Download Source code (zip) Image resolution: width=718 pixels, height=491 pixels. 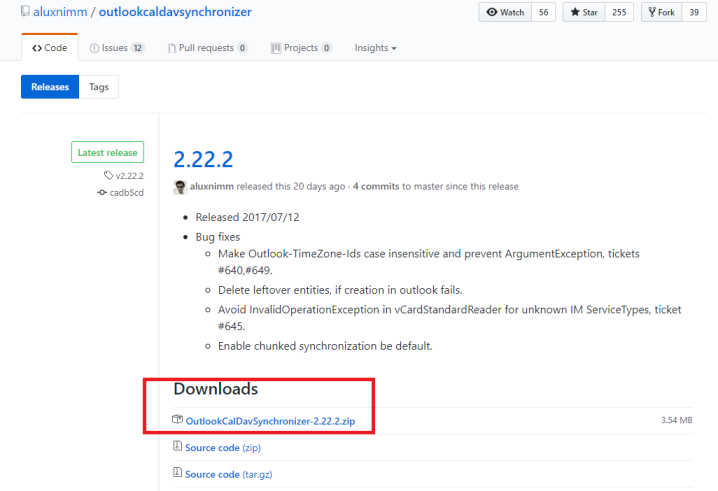(223, 447)
